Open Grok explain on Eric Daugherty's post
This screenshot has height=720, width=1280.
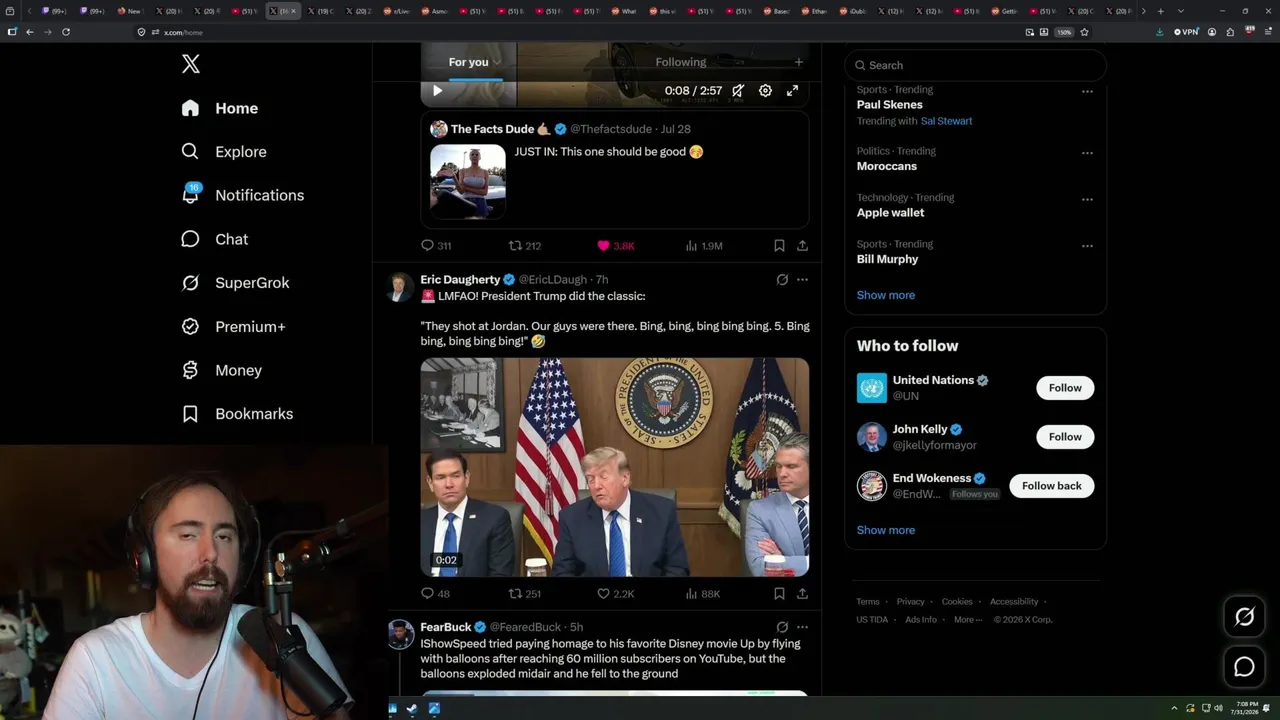pos(782,280)
